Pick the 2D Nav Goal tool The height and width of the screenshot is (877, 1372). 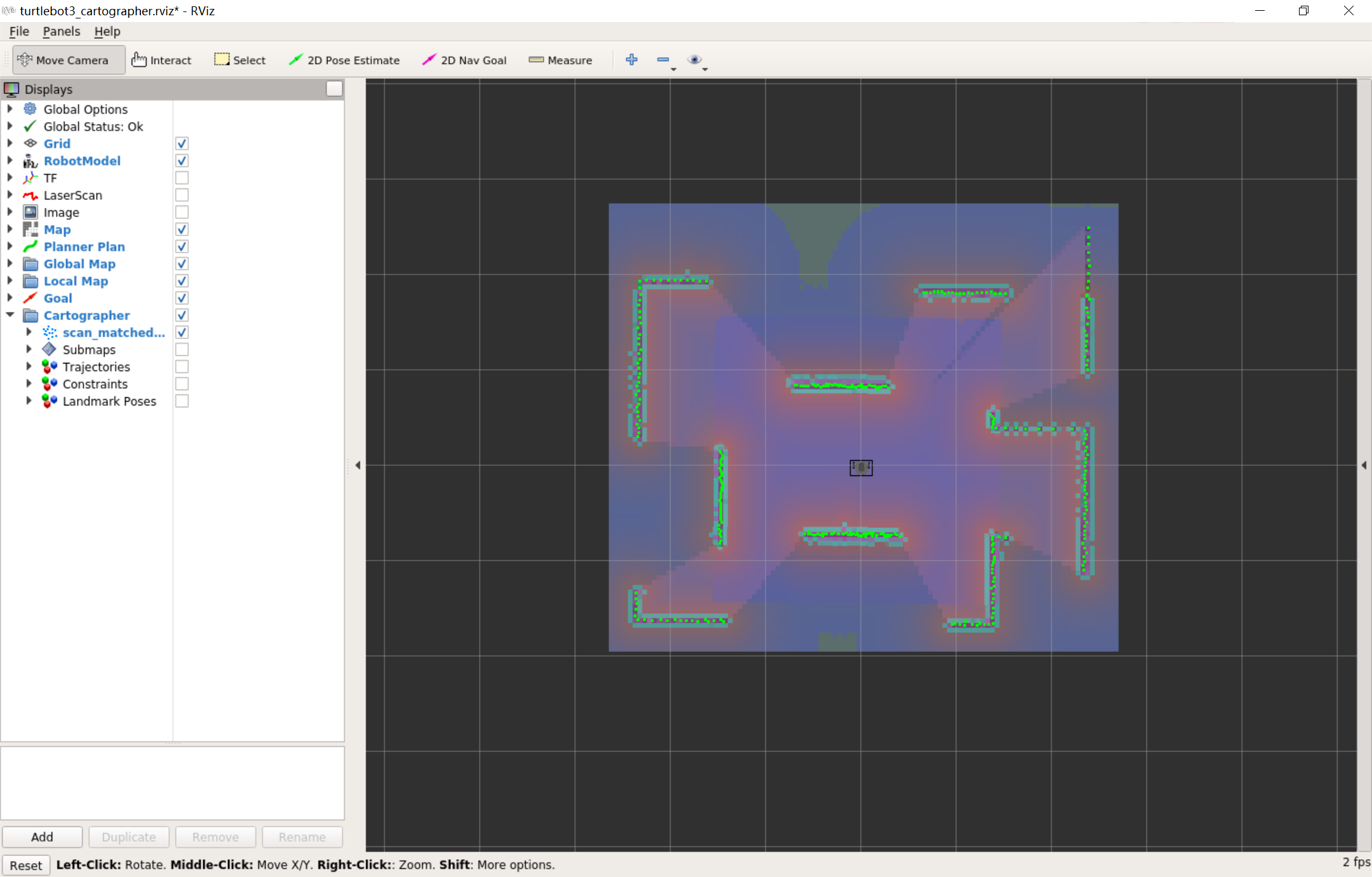tap(464, 60)
